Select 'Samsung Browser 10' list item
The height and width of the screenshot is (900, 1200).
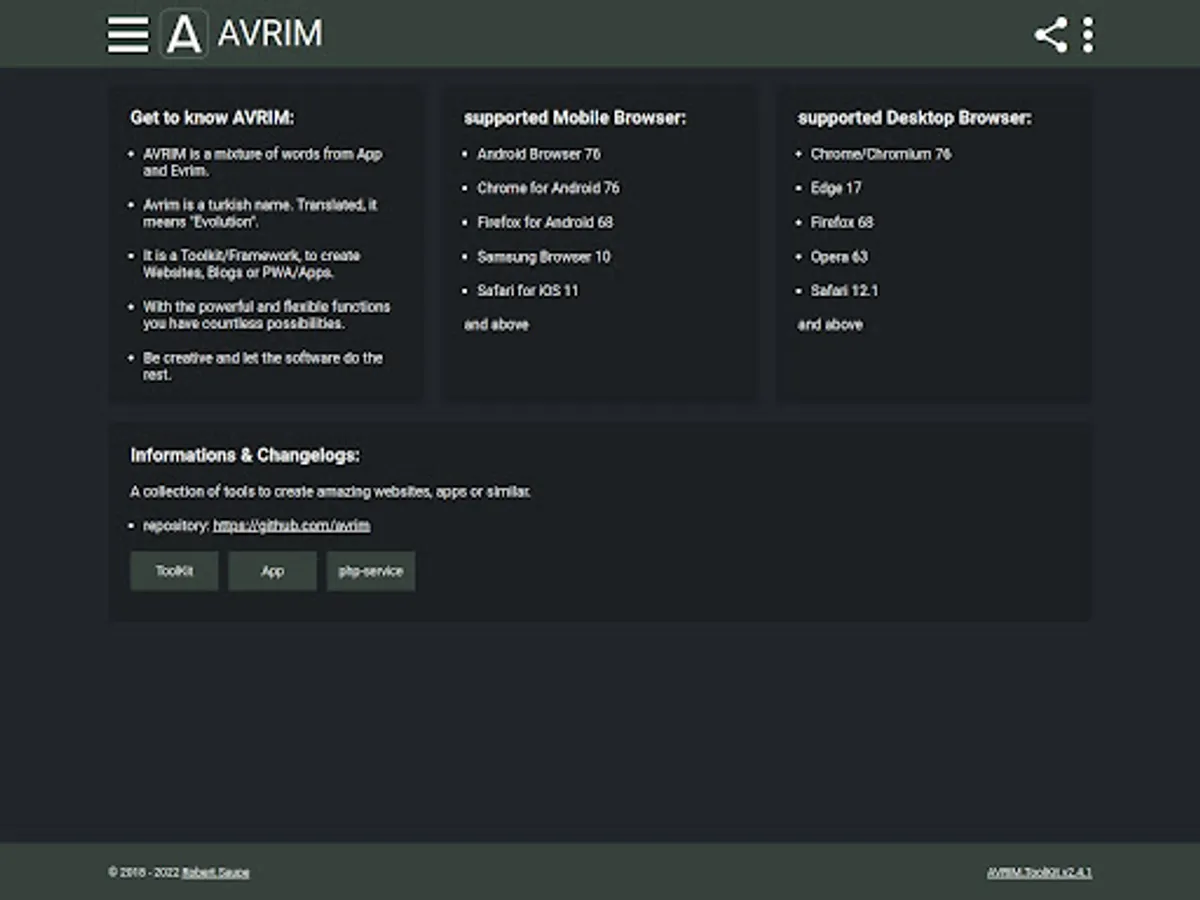[x=544, y=256]
